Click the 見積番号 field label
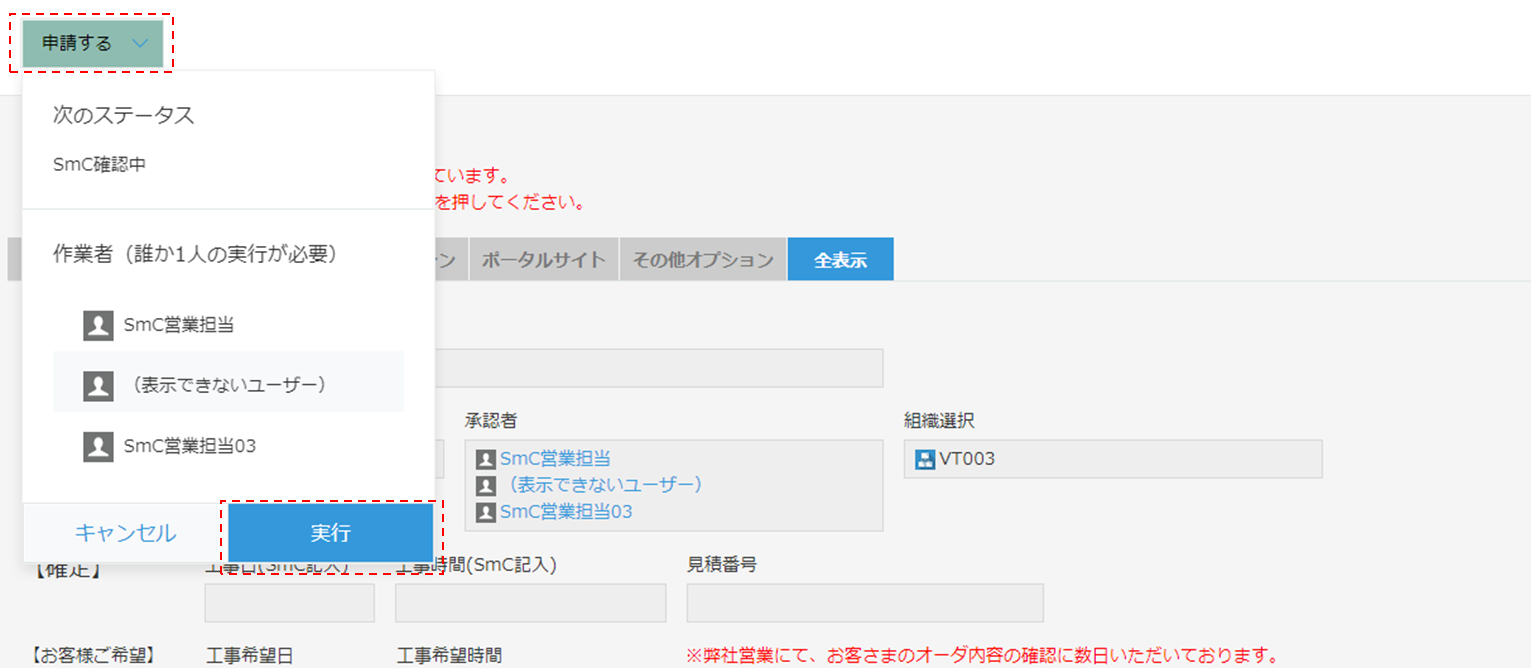The width and height of the screenshot is (1531, 668). click(x=722, y=565)
